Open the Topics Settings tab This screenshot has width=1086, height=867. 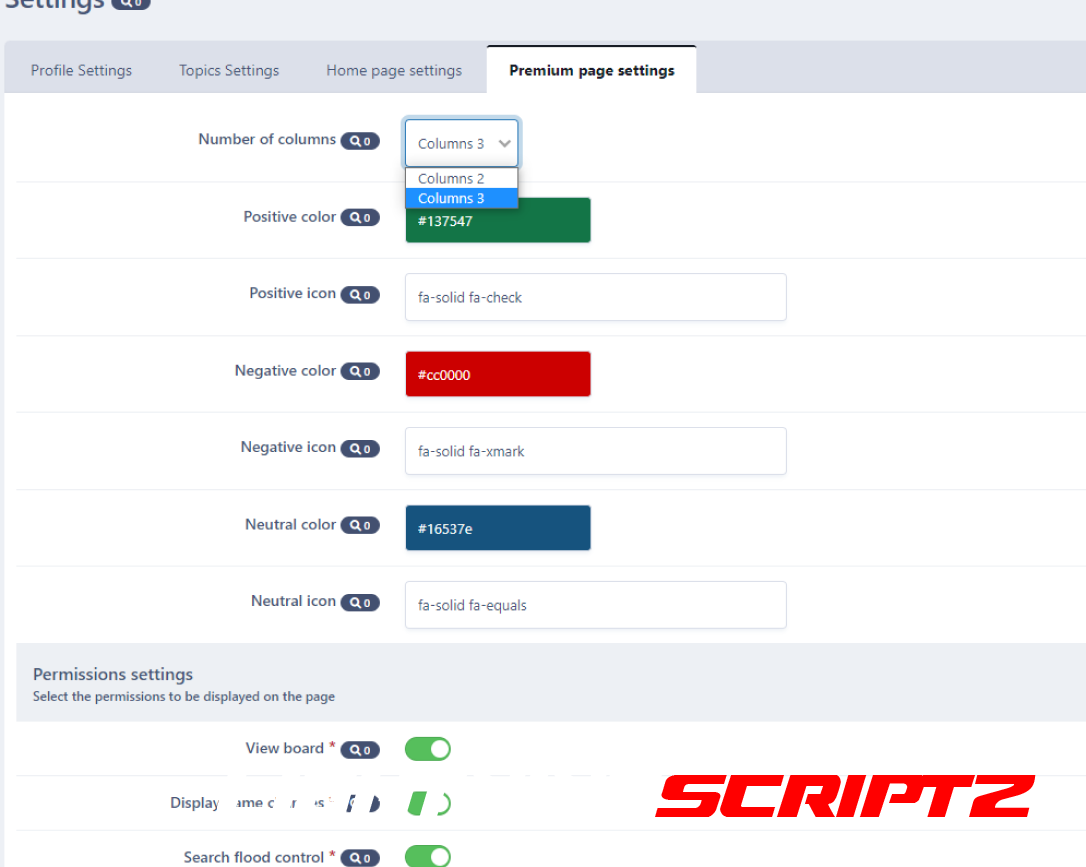pyautogui.click(x=229, y=70)
